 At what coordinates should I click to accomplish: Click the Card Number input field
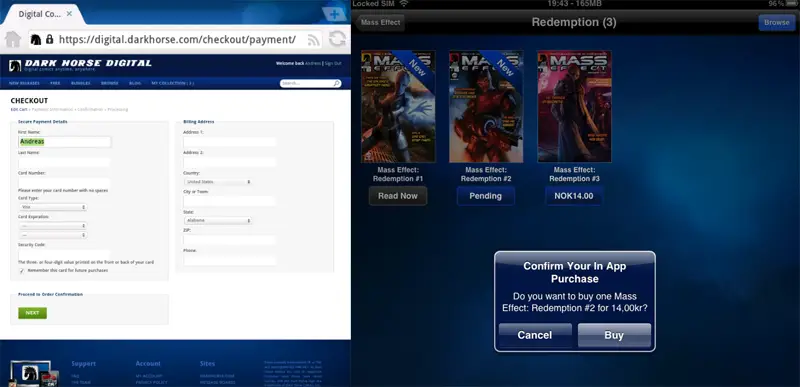(x=64, y=183)
